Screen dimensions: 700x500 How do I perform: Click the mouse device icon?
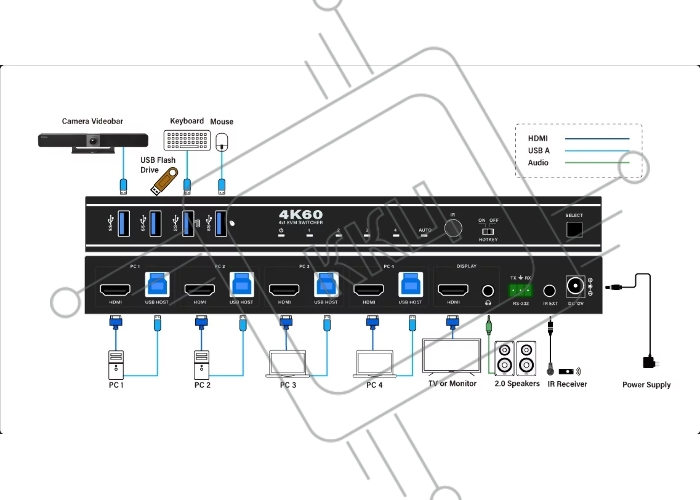pos(222,142)
